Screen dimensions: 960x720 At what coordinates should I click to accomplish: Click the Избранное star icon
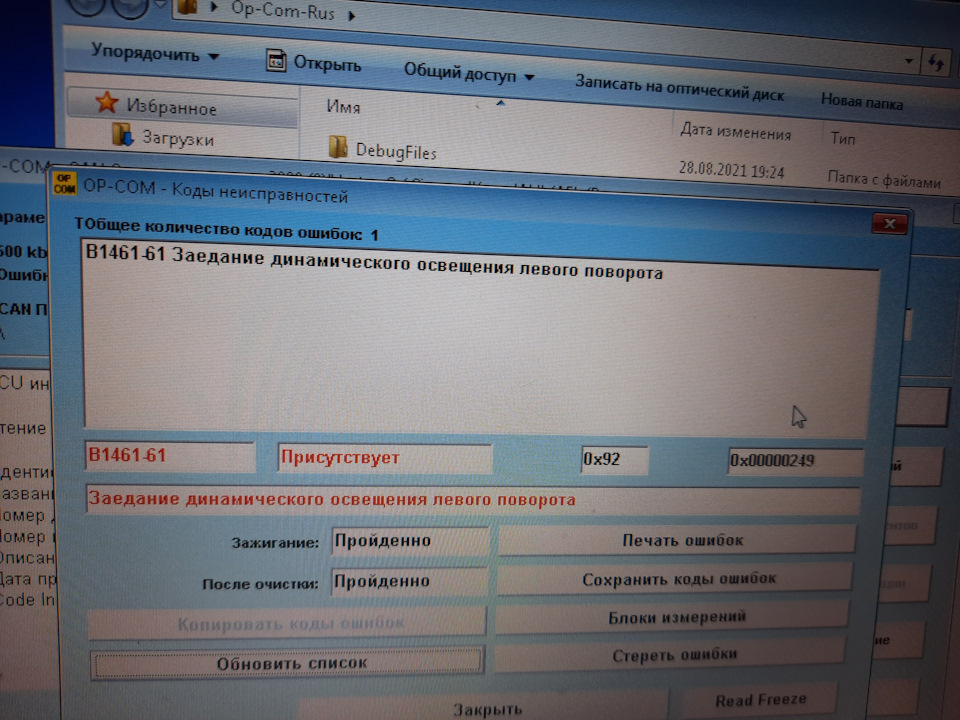[107, 102]
